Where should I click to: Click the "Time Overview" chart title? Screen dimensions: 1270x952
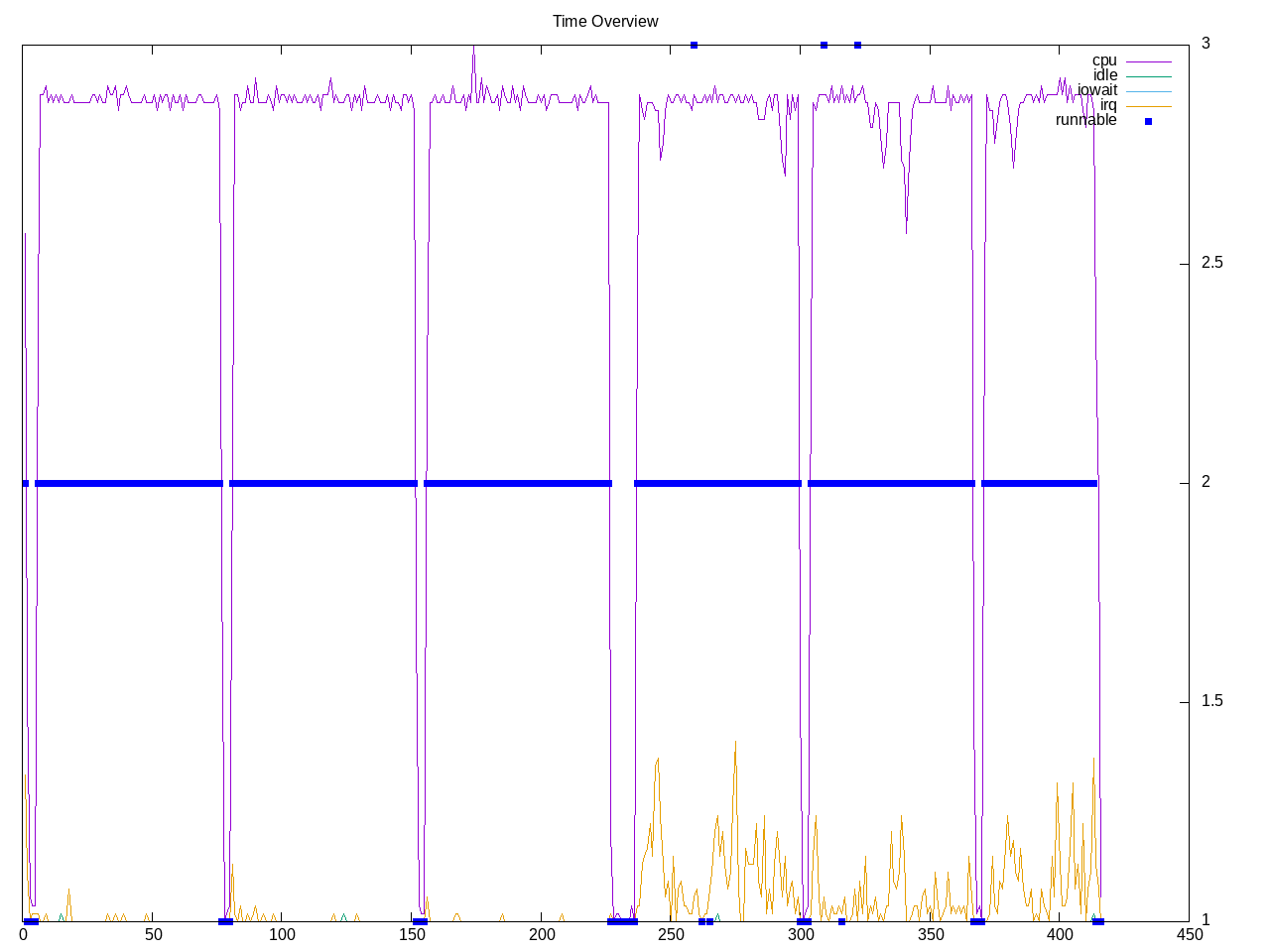pyautogui.click(x=604, y=21)
